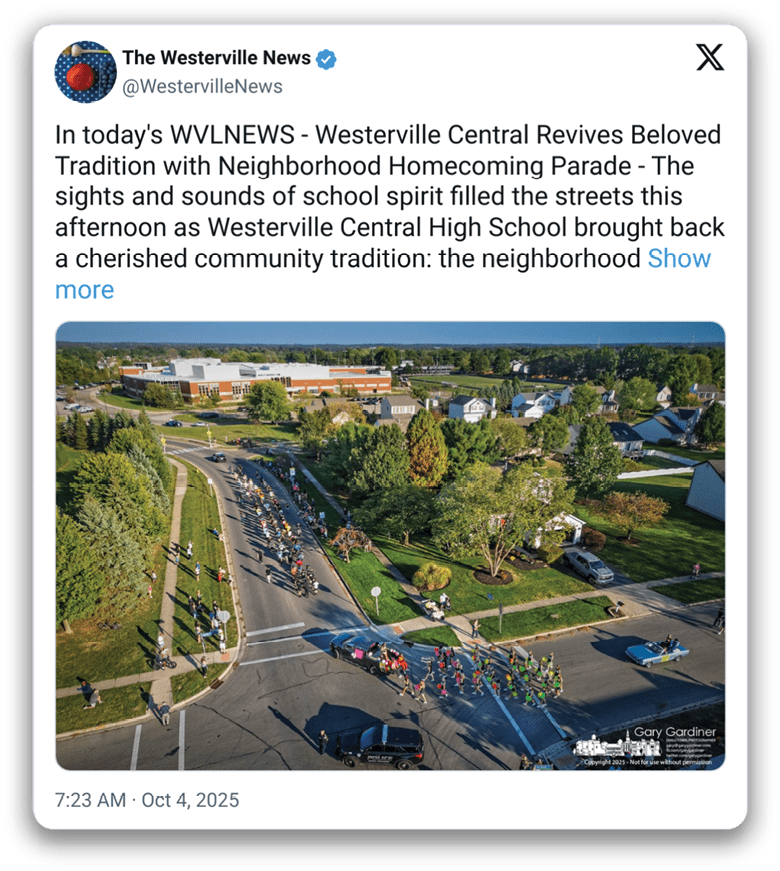Click the school building in photo
780x871 pixels.
pyautogui.click(x=256, y=379)
